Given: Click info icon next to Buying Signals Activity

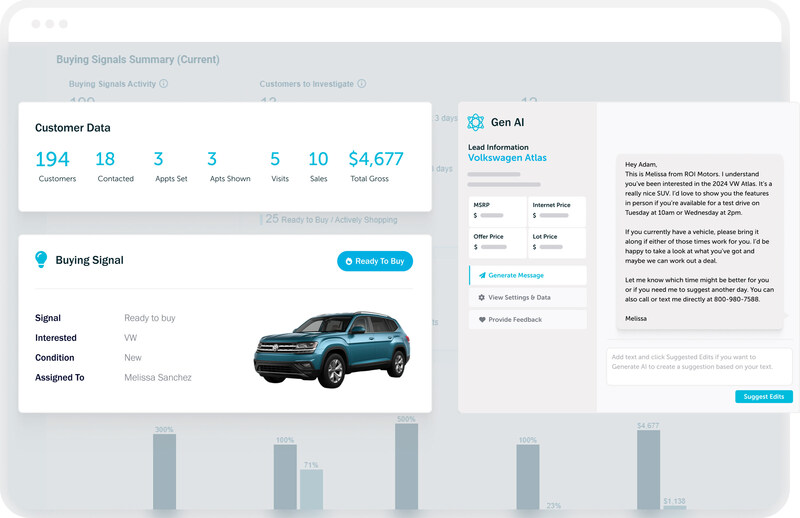Looking at the screenshot, I should pyautogui.click(x=164, y=84).
